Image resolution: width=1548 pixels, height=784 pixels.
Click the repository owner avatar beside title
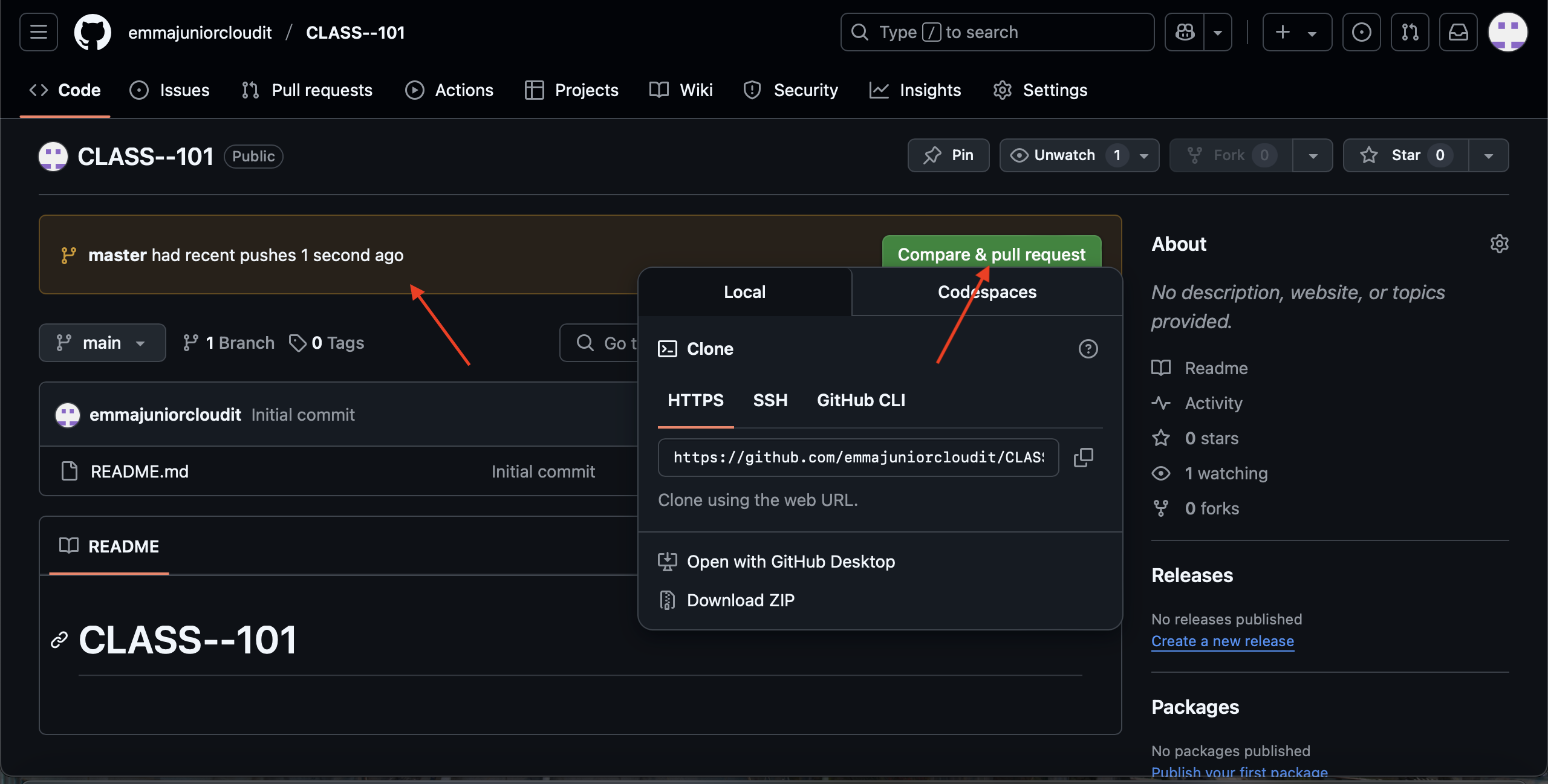(53, 157)
